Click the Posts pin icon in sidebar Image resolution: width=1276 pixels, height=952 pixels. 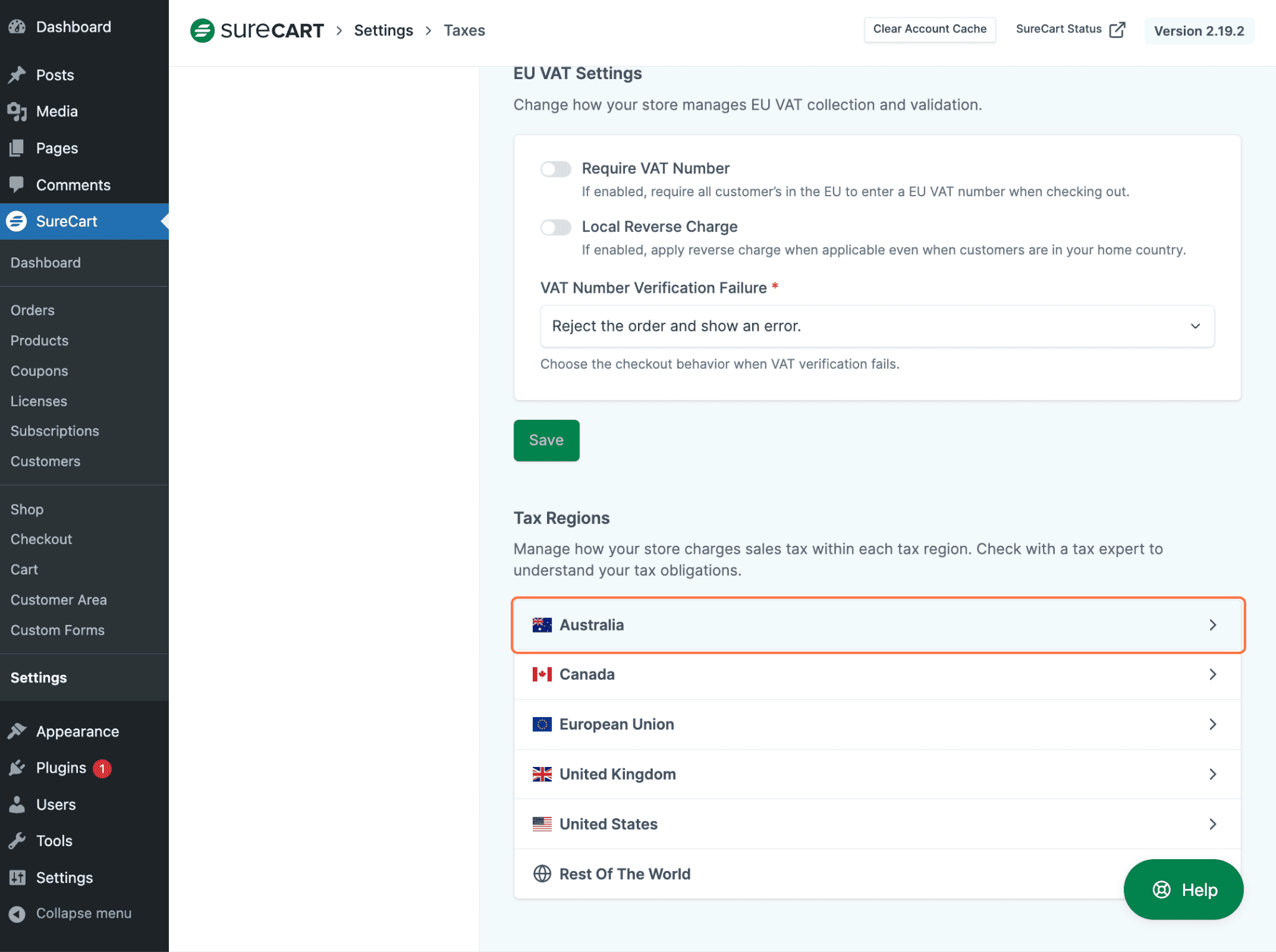(x=17, y=75)
